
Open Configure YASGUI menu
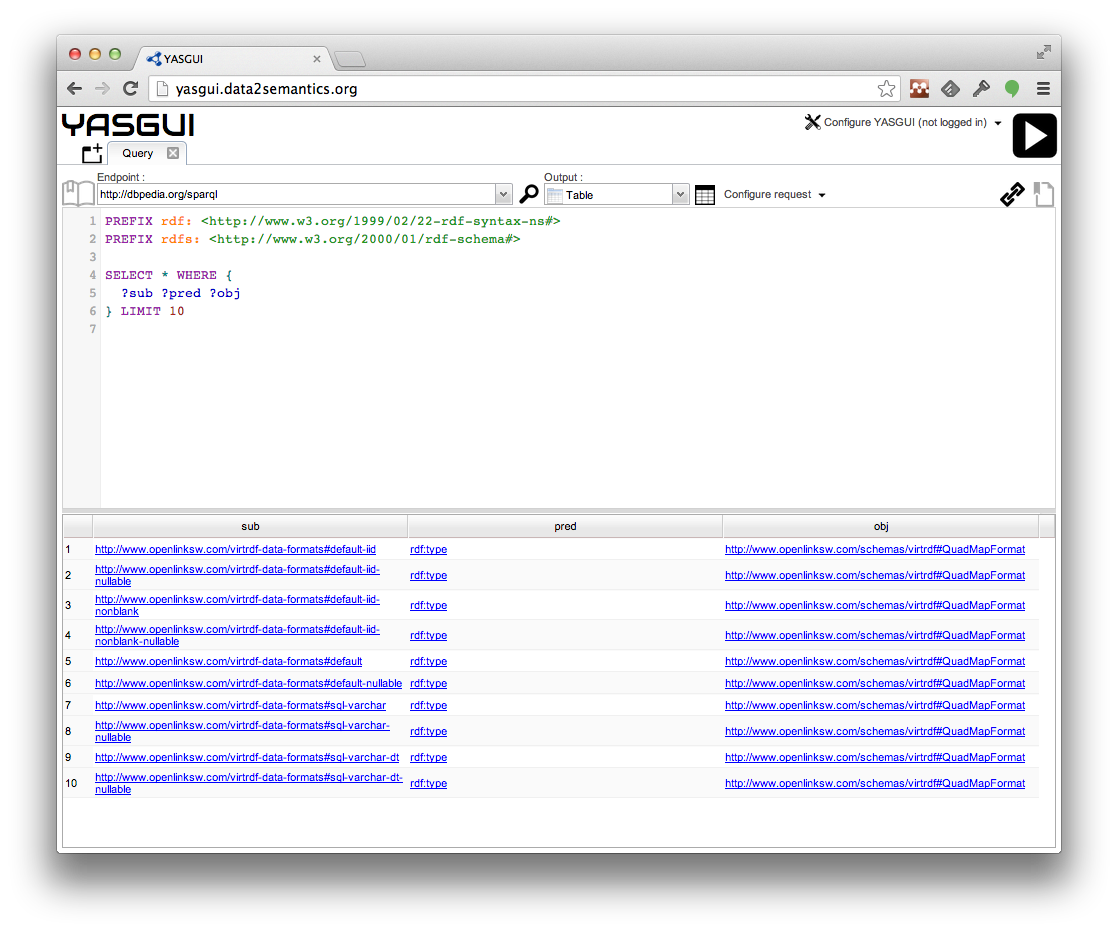point(903,123)
